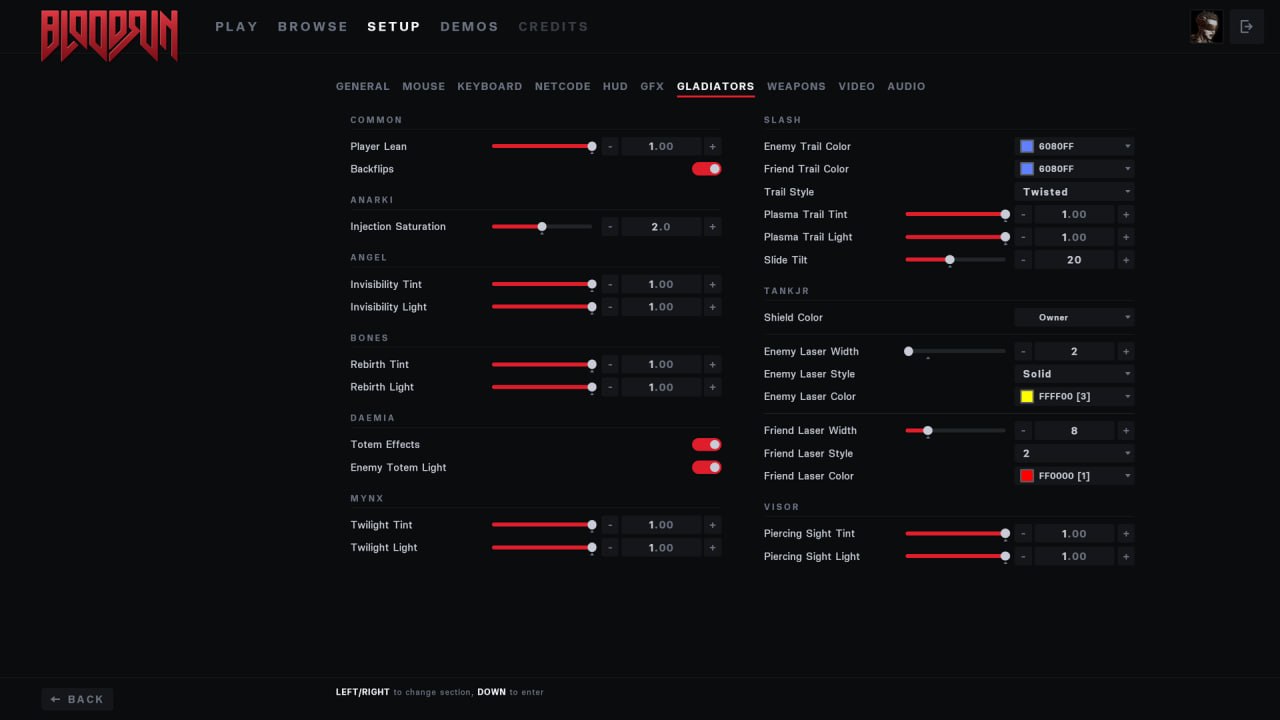Decrease Twilight Tint with minus
Viewport: 1280px width, 720px height.
pos(610,525)
